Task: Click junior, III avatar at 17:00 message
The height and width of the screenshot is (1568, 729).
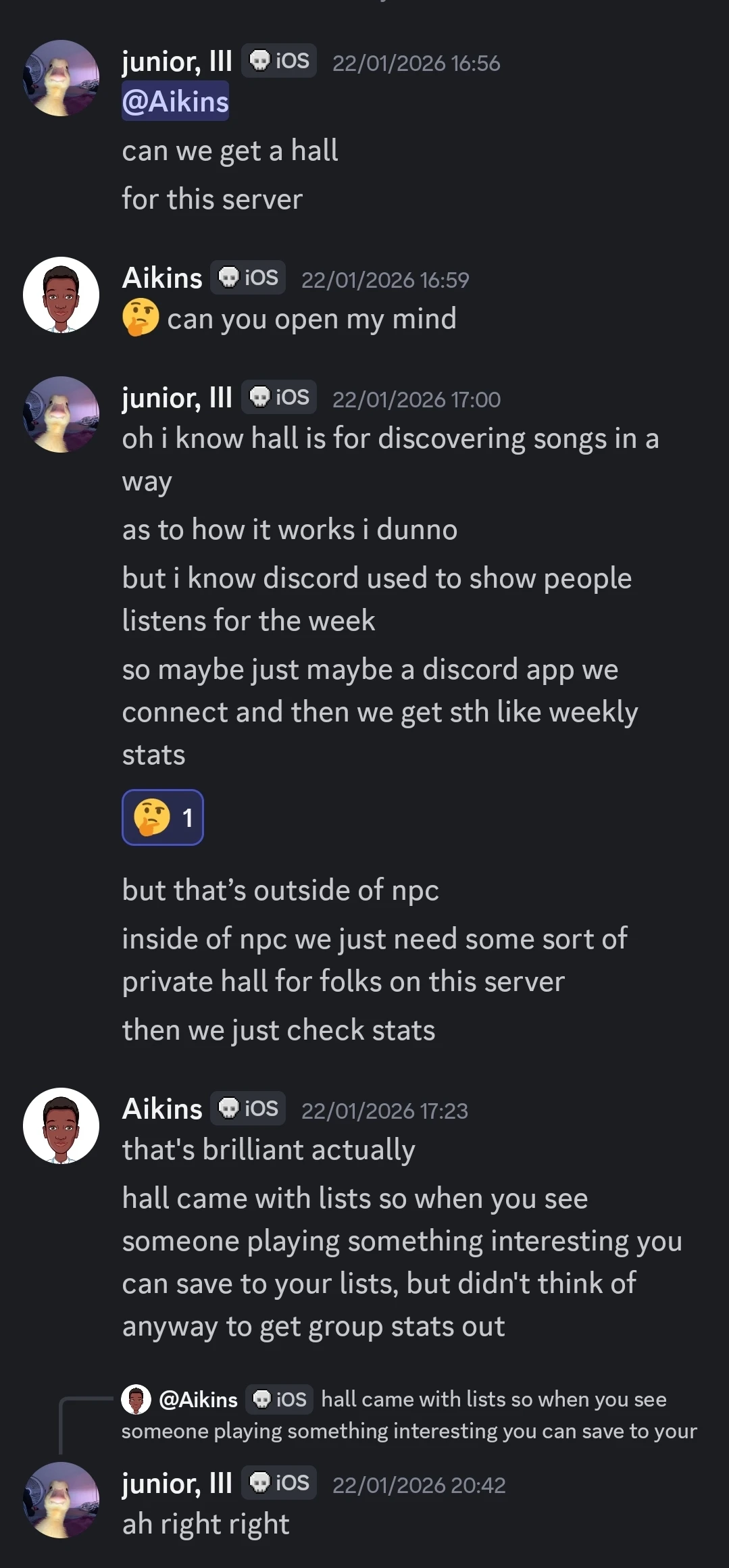Action: 61,414
